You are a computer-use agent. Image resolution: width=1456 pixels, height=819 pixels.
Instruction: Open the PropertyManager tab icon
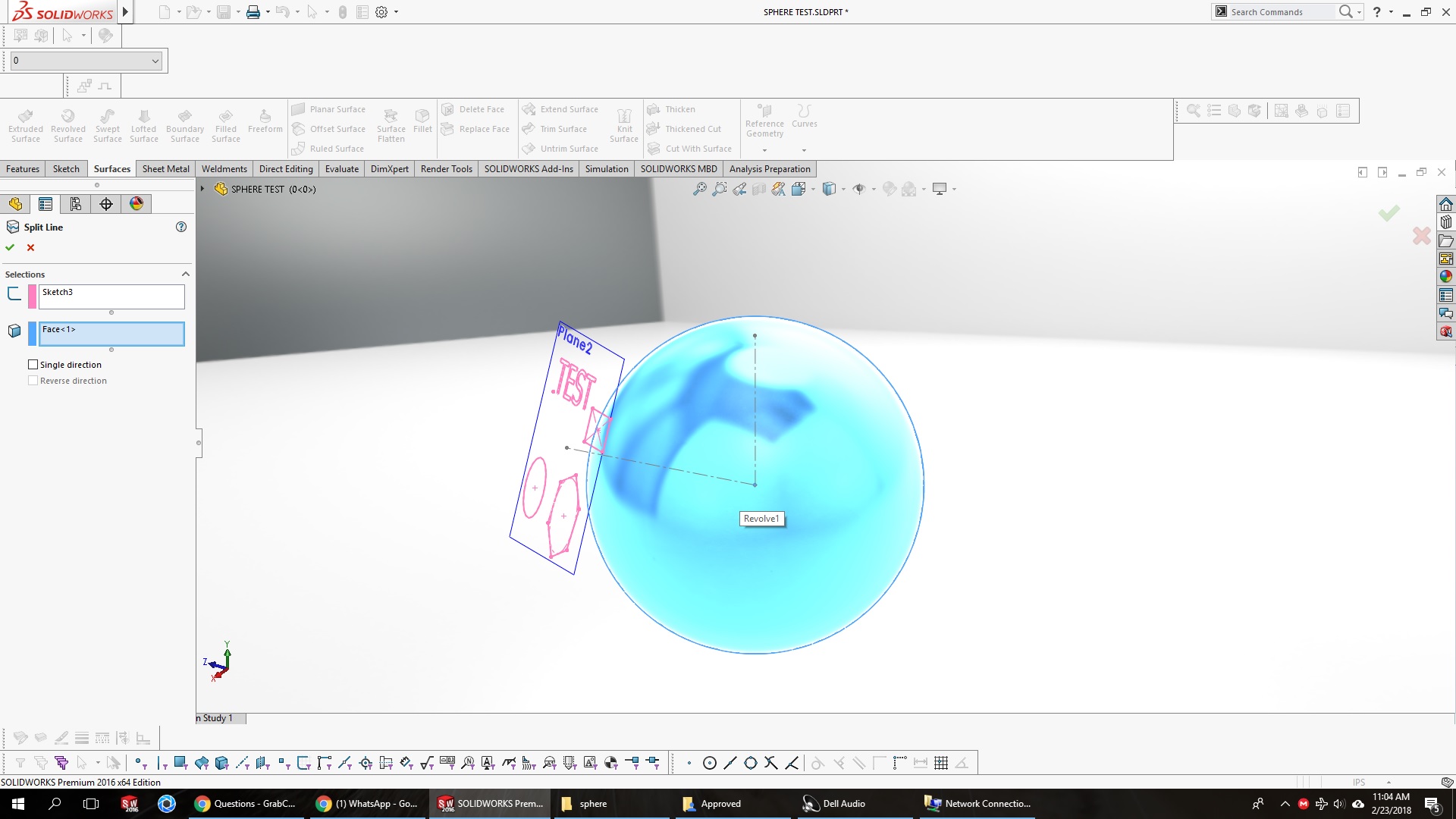(x=45, y=204)
